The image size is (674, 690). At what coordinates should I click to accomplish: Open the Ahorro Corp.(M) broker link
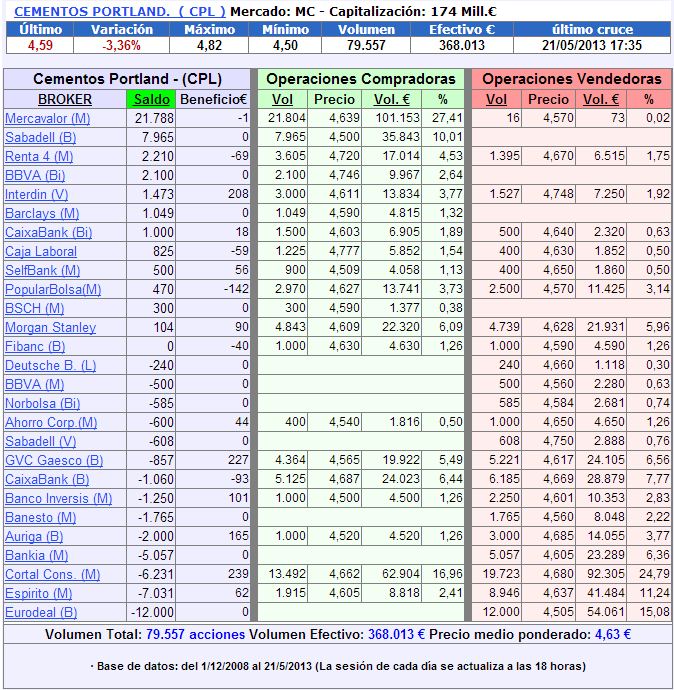tap(51, 422)
